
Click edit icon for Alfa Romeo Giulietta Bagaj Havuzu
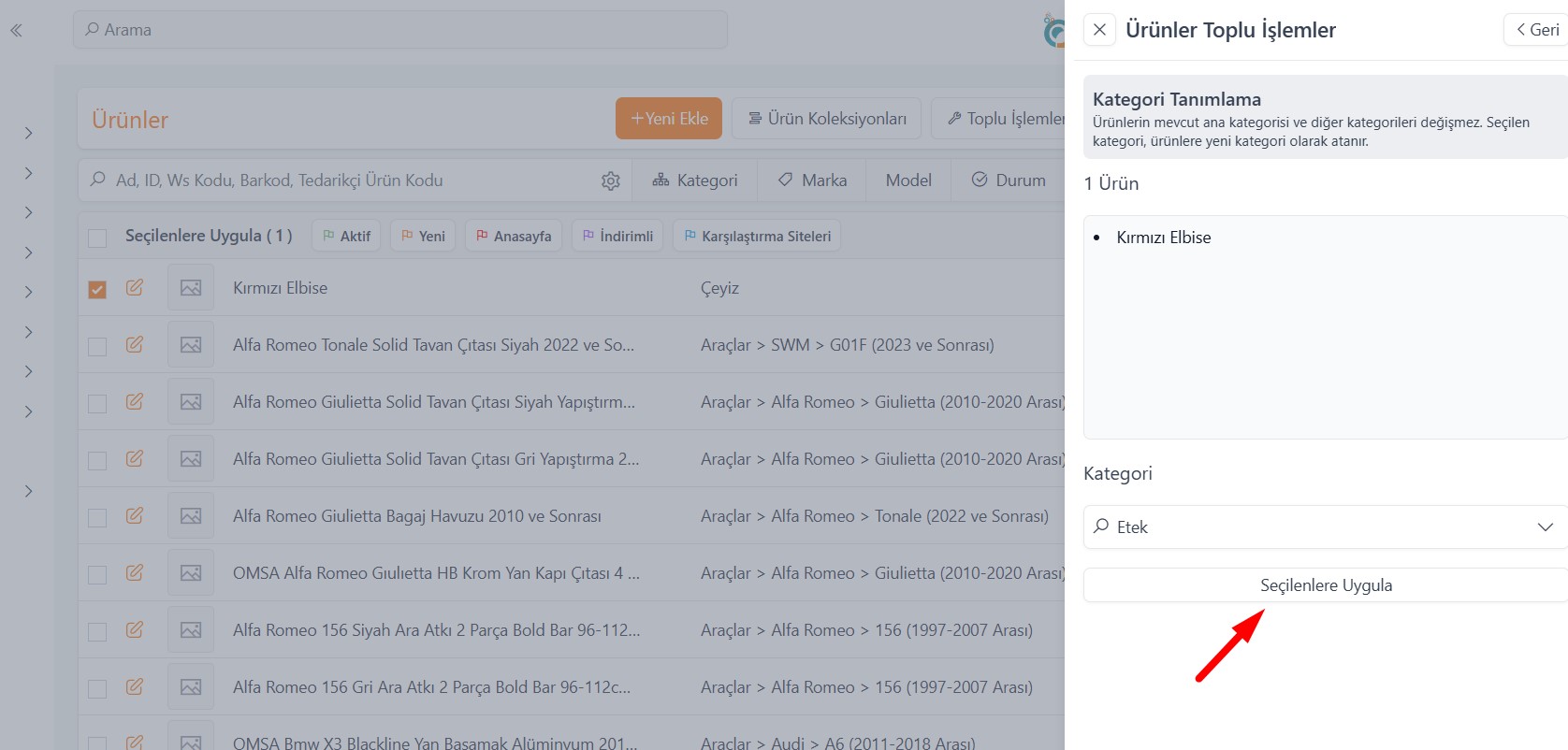click(135, 516)
